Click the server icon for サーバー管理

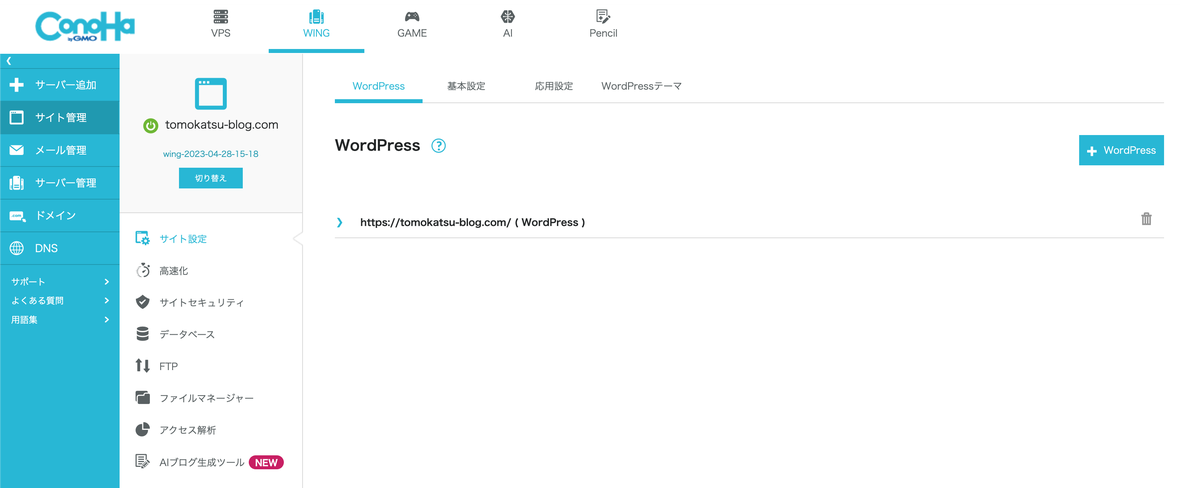(17, 183)
